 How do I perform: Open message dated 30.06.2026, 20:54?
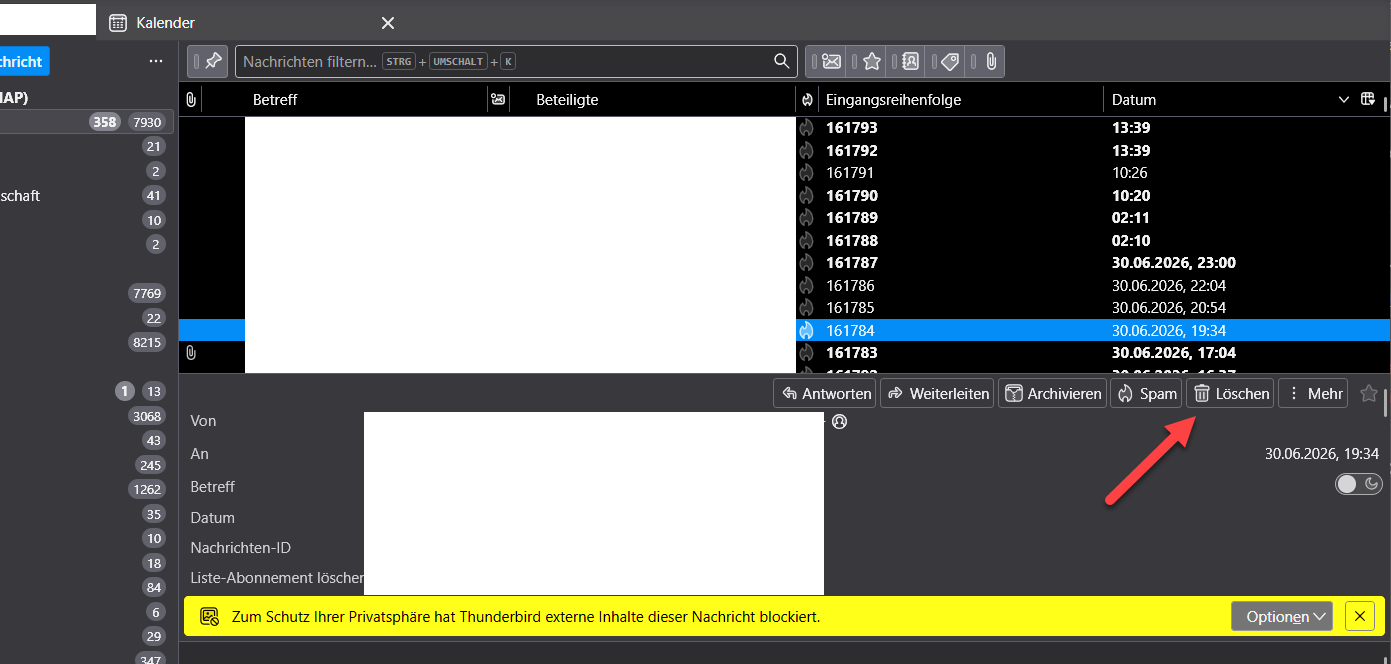(x=784, y=308)
